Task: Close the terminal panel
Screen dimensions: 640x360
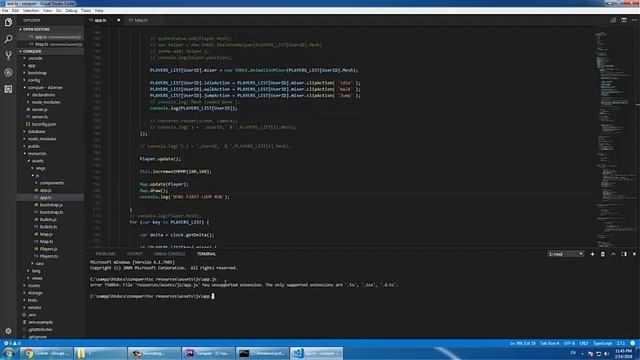Action: point(634,254)
